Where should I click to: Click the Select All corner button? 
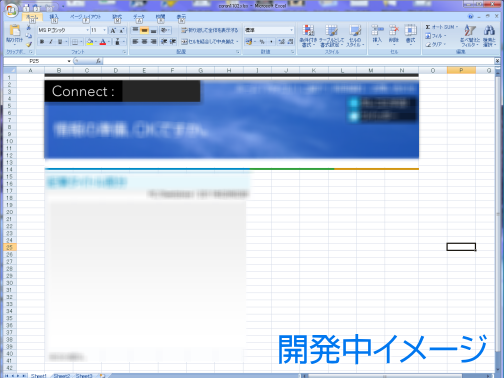(x=10, y=70)
